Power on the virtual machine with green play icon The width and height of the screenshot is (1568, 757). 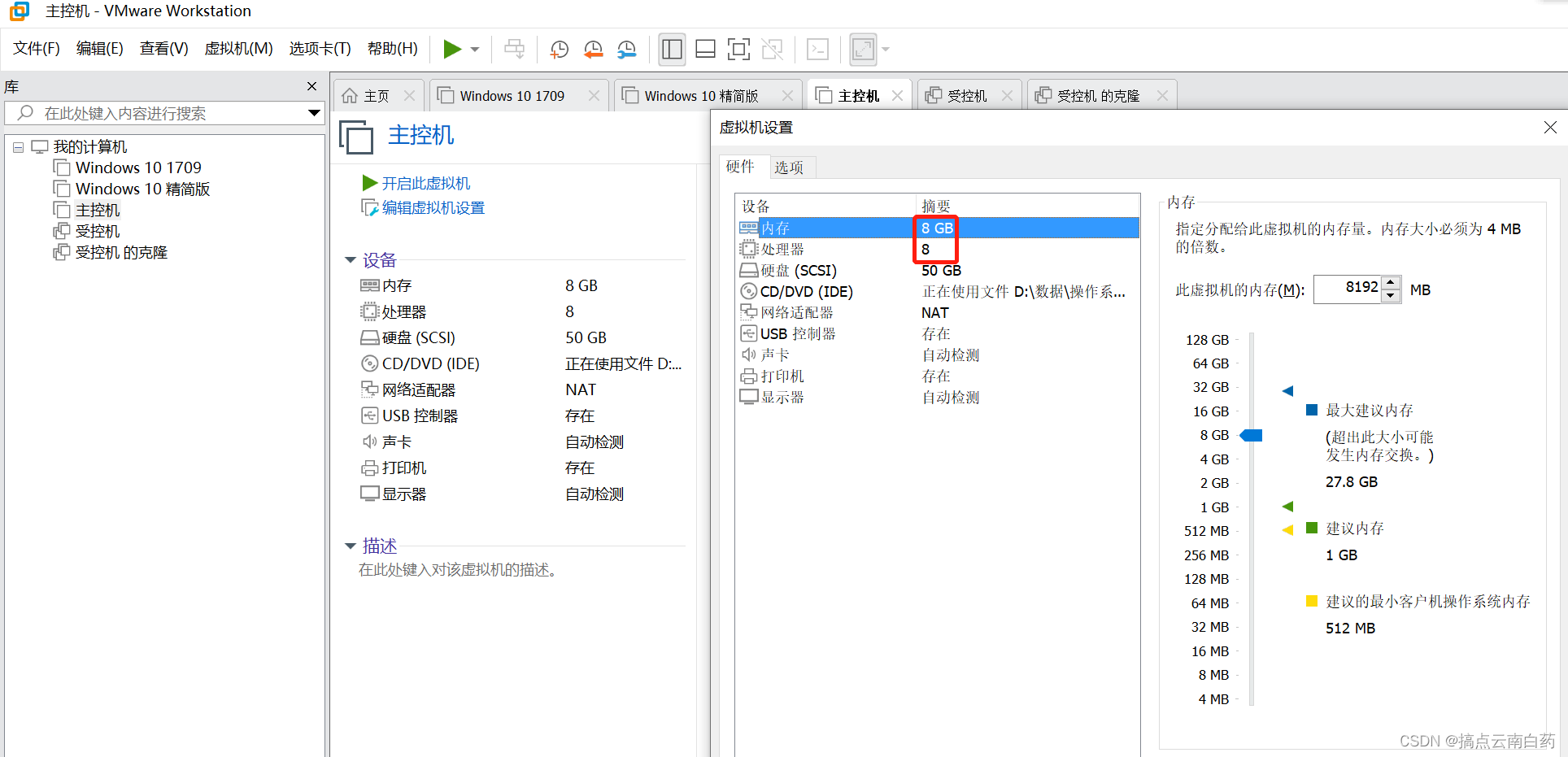point(453,49)
